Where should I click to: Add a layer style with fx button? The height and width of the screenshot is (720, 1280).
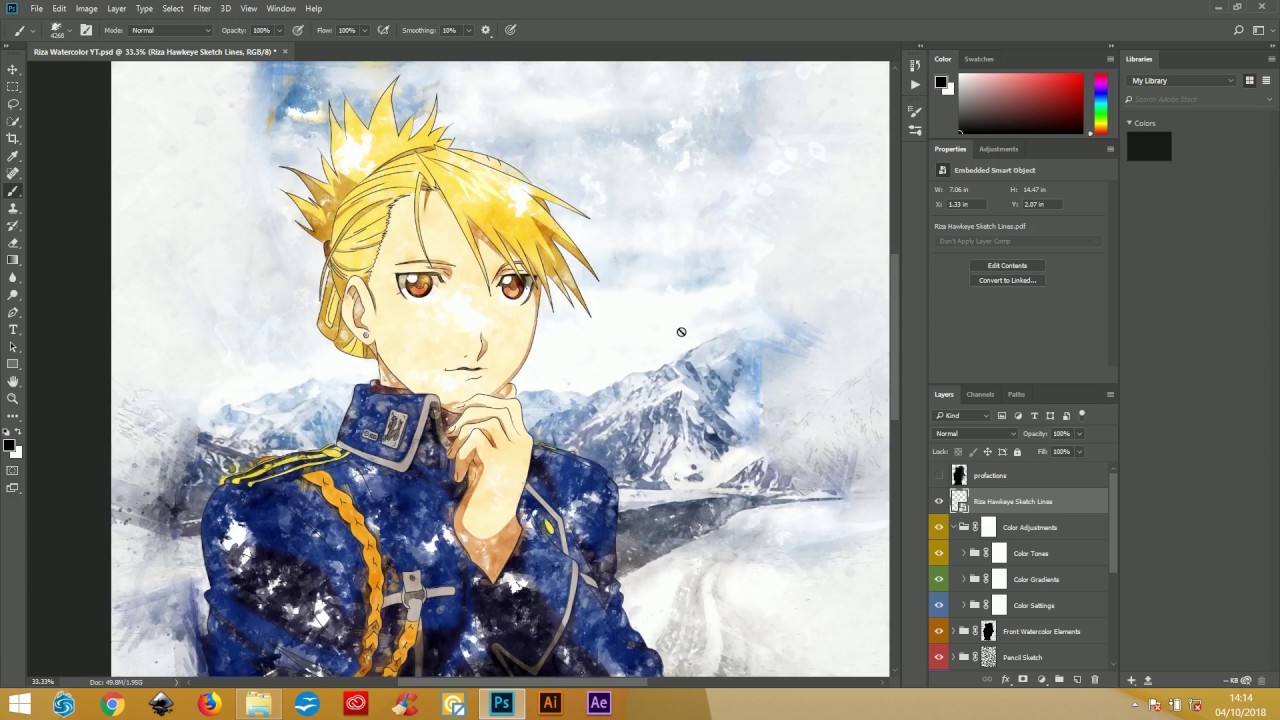[1005, 680]
